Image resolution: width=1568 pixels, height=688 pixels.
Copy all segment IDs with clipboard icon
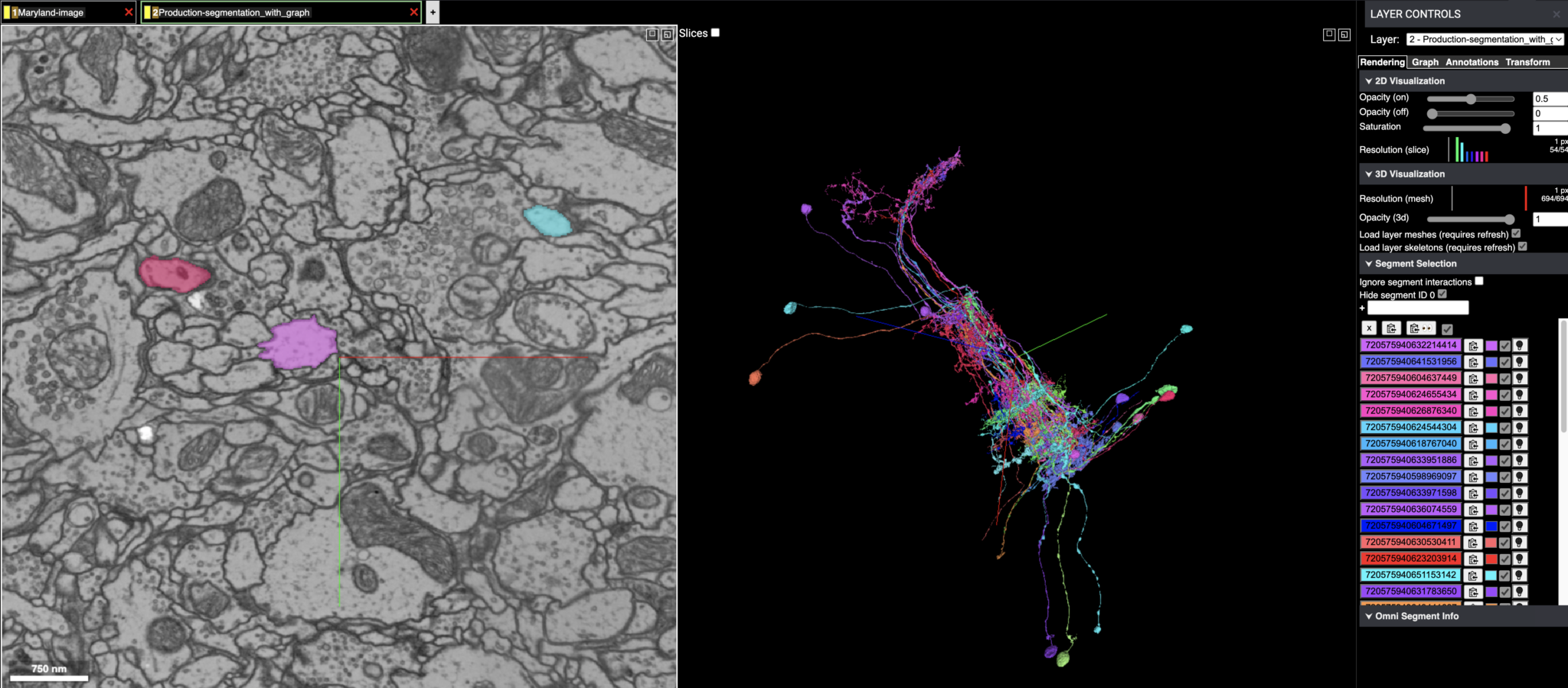pos(1392,328)
